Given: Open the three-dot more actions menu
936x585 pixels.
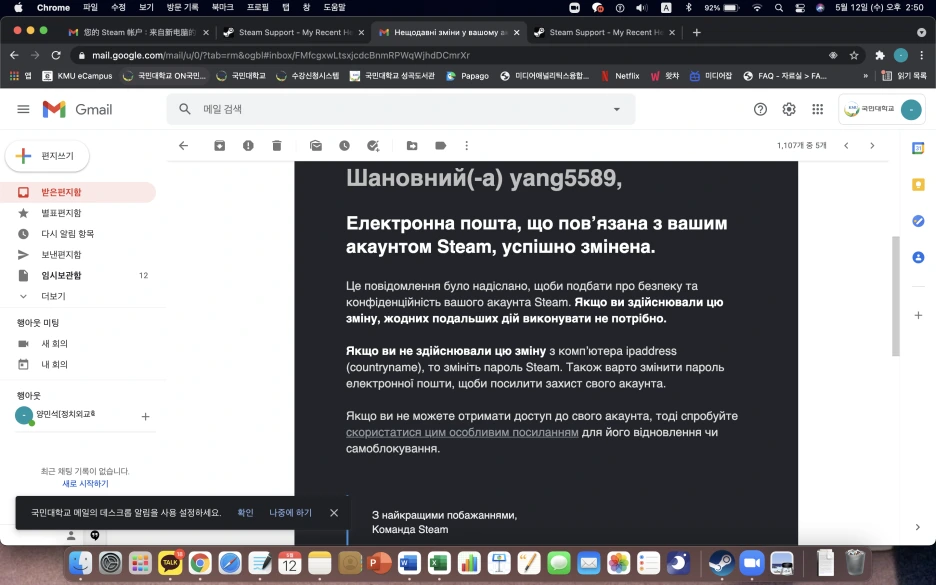Looking at the screenshot, I should click(466, 145).
